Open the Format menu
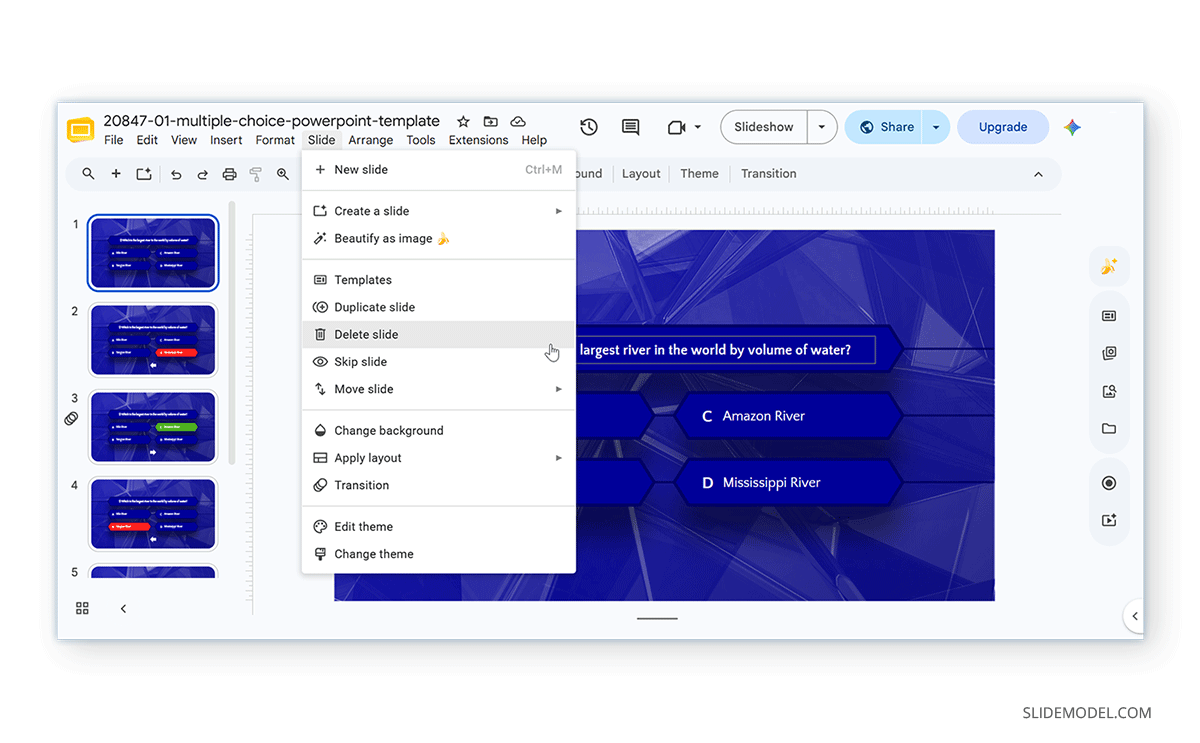This screenshot has width=1200, height=743. (x=275, y=140)
